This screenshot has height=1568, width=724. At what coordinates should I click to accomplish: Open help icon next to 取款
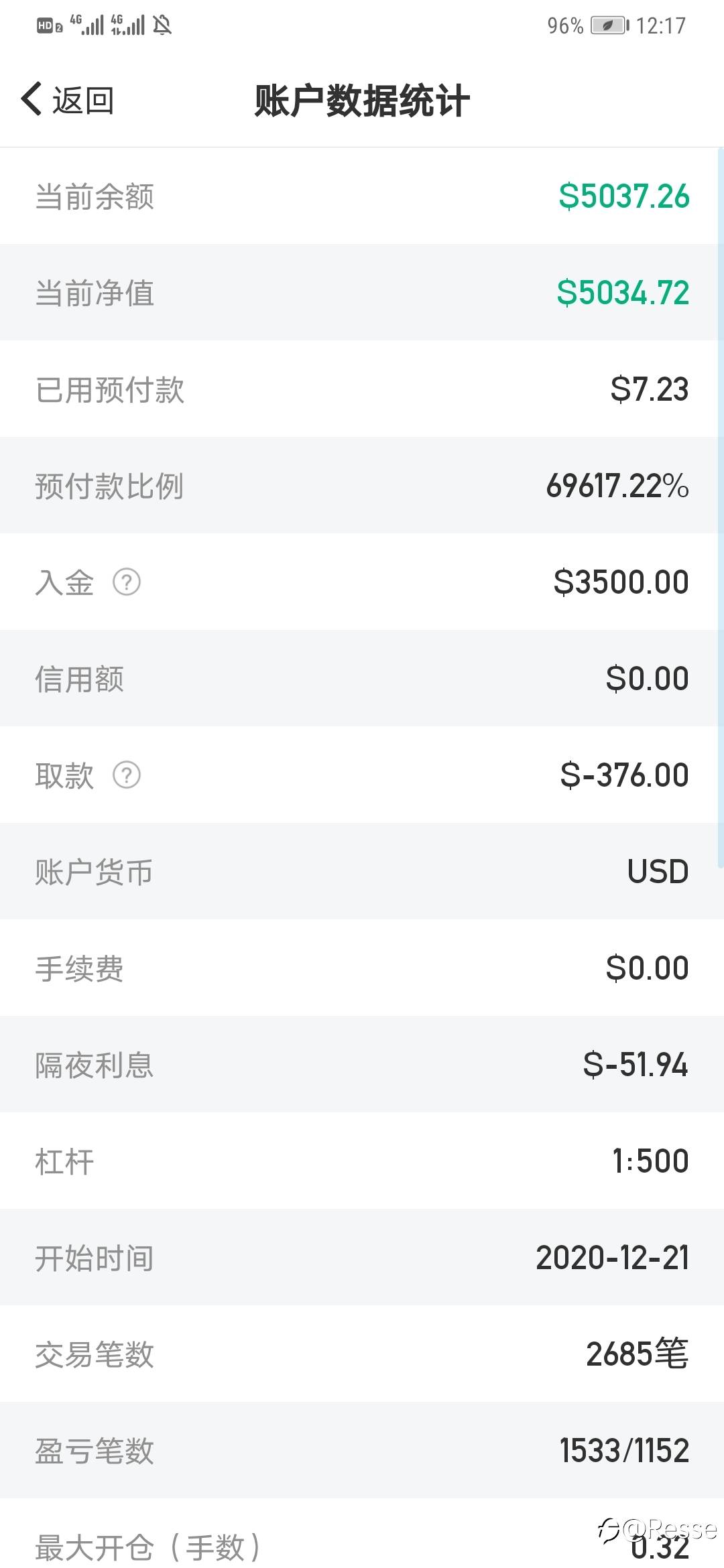point(127,775)
